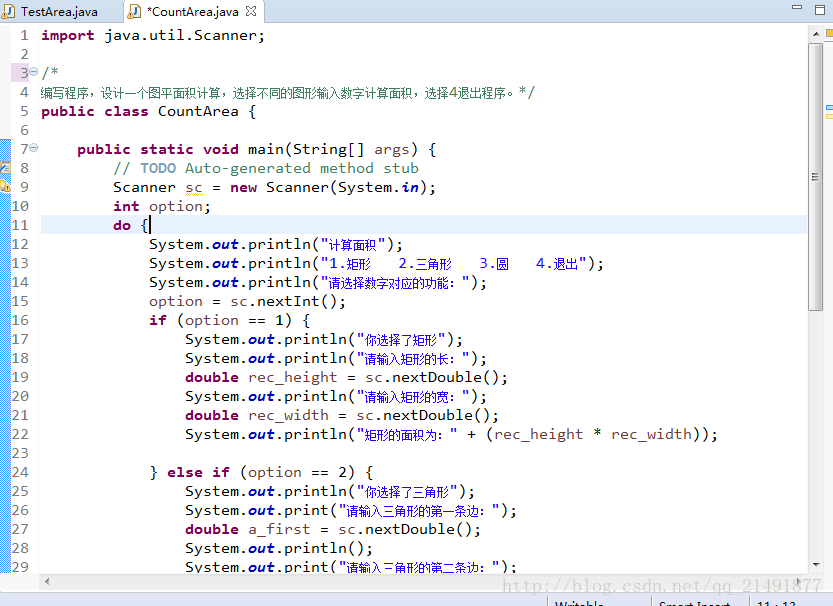Screen dimensions: 833x606
Task: Click 'java.util.Scanner;' on line 1
Action: pyautogui.click(x=184, y=36)
